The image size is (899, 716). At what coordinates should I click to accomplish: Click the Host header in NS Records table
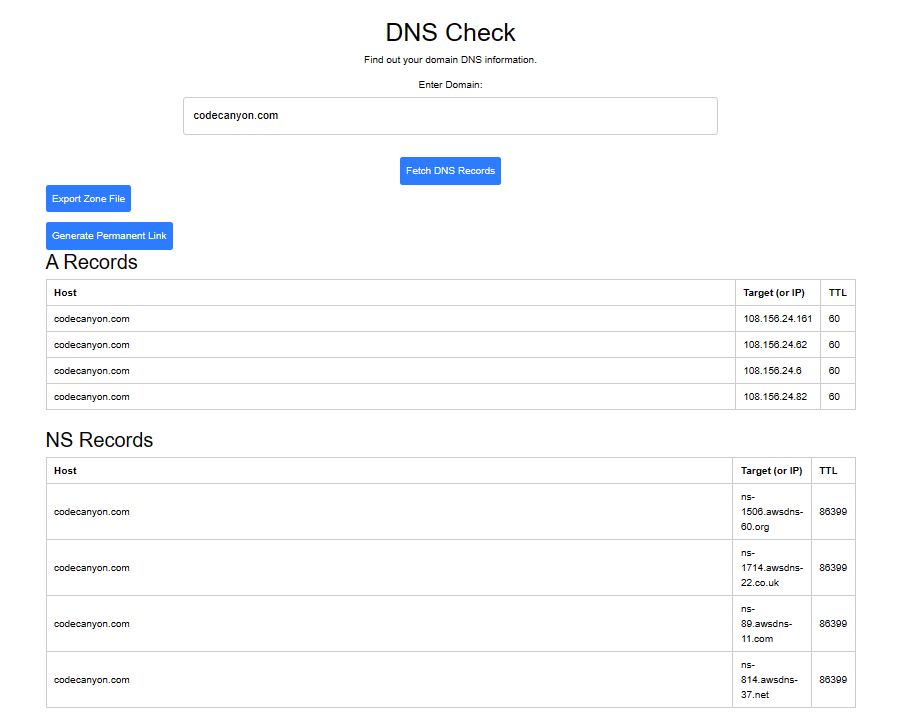(x=65, y=471)
